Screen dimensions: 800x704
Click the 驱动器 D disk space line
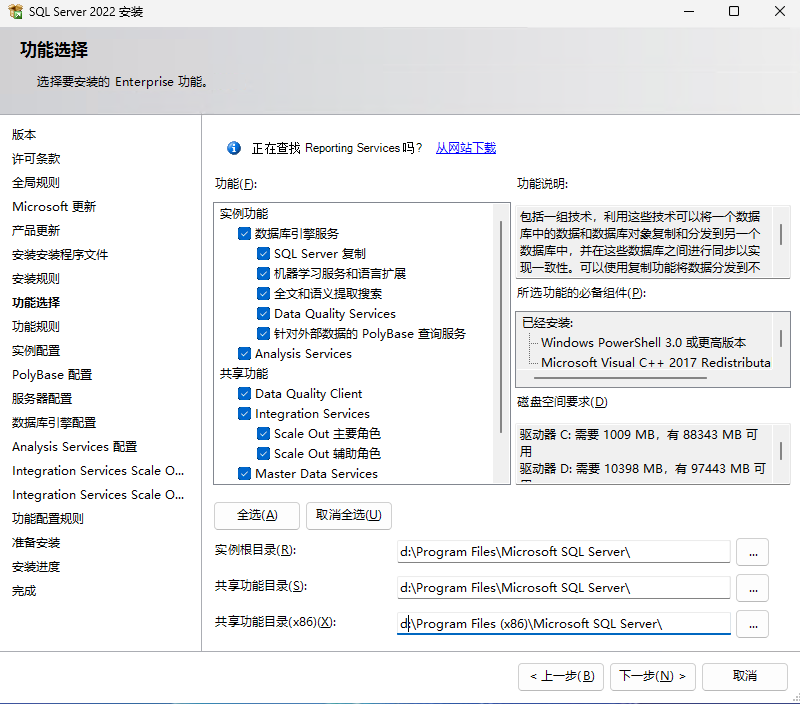(x=642, y=468)
